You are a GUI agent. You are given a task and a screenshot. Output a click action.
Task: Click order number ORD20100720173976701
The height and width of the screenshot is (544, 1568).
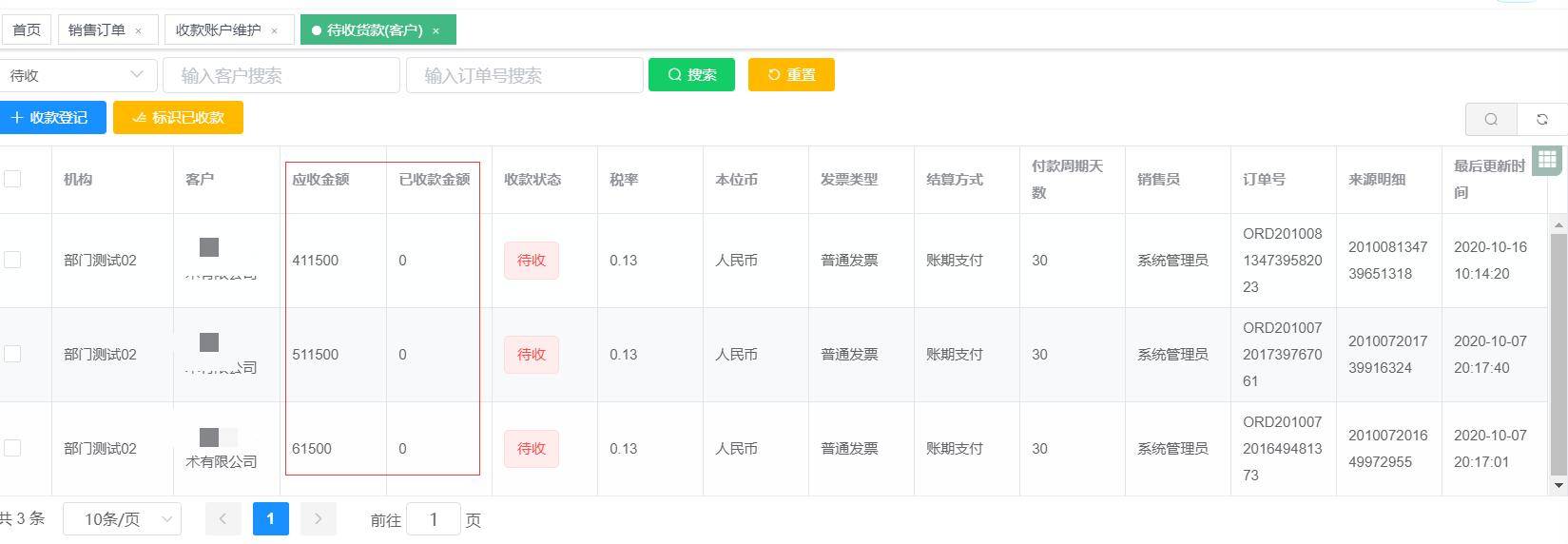coord(1282,354)
